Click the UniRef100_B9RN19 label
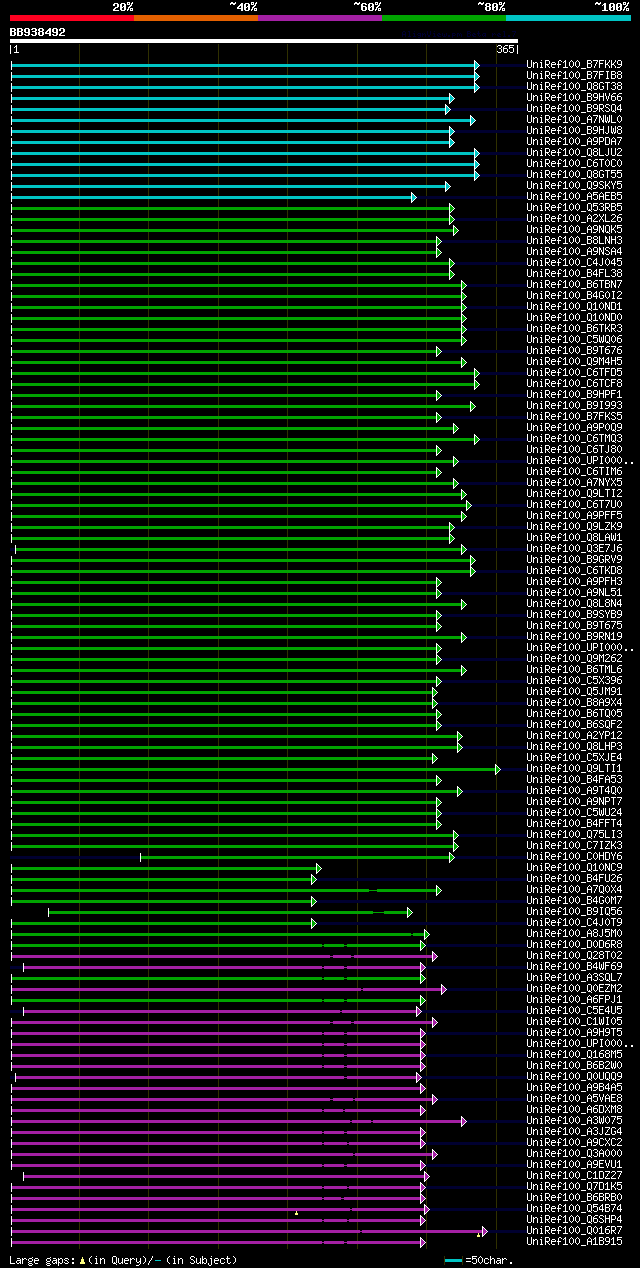The height and width of the screenshot is (1268, 640). click(574, 637)
